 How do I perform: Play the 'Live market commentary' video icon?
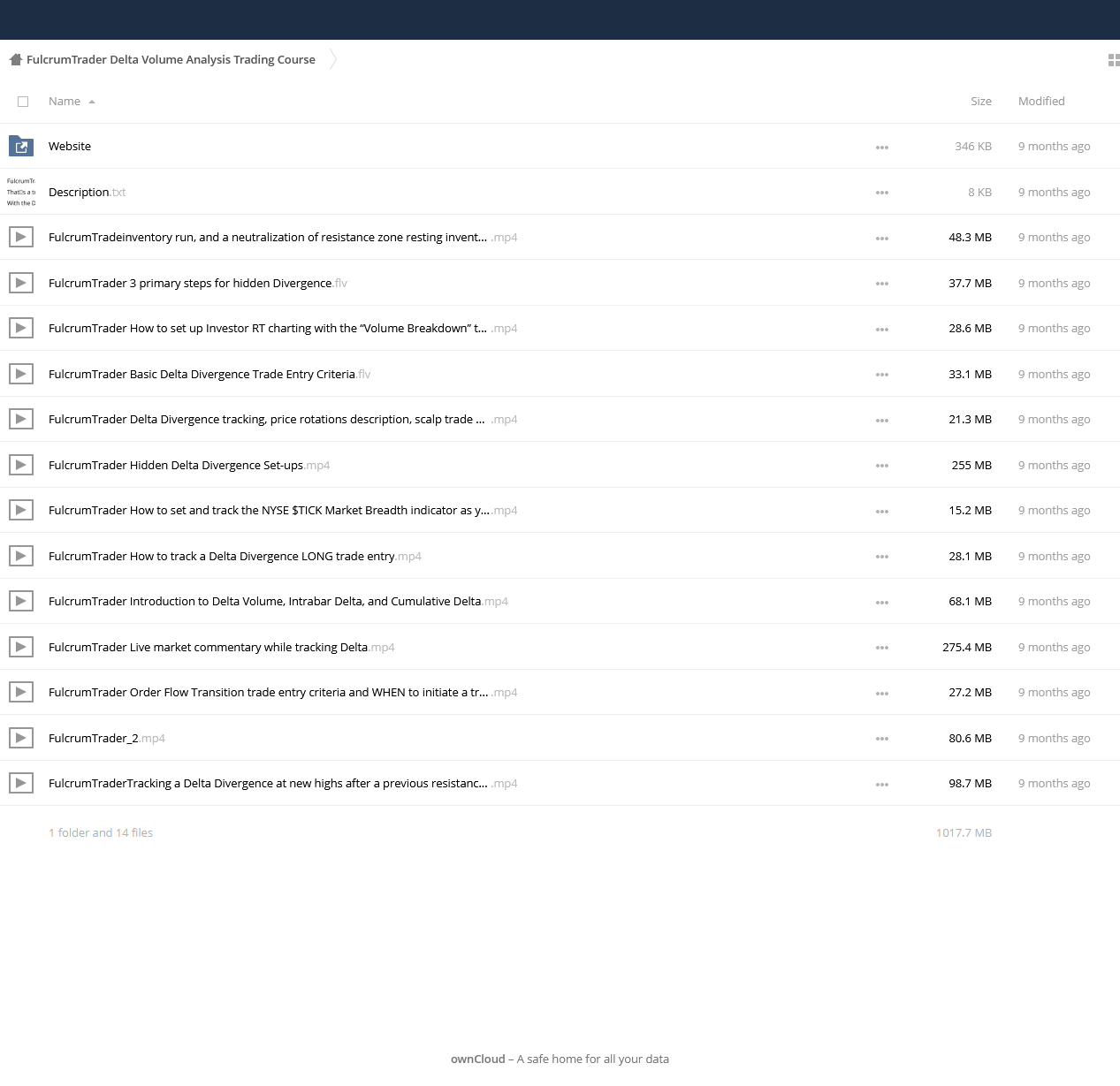(21, 647)
